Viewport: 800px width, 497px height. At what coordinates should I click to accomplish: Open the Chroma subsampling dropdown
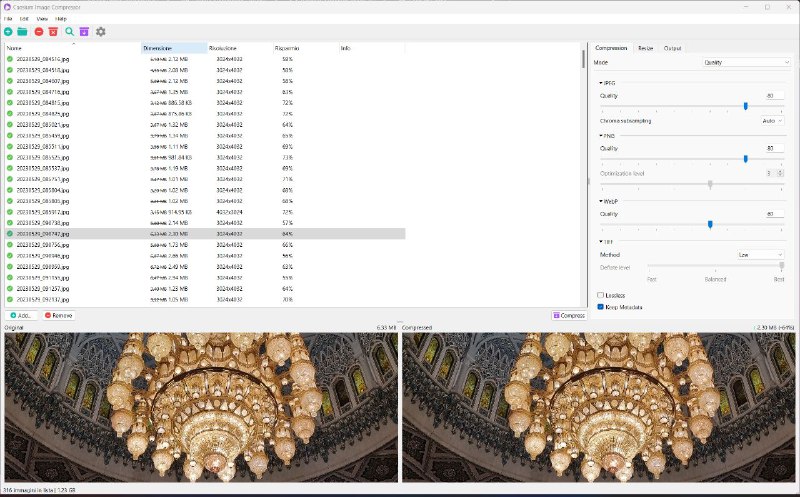(x=770, y=120)
